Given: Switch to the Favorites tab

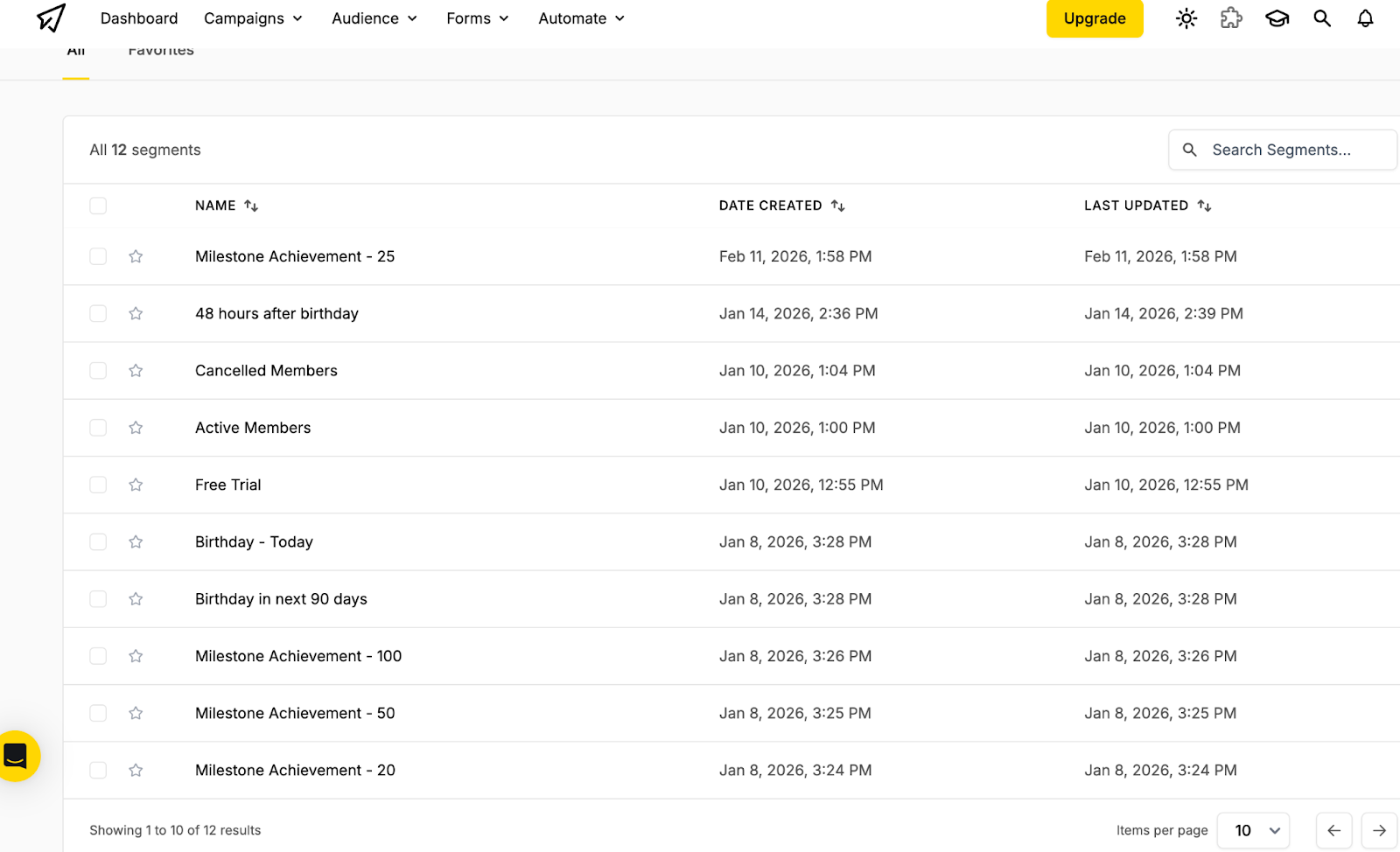Looking at the screenshot, I should pyautogui.click(x=160, y=49).
